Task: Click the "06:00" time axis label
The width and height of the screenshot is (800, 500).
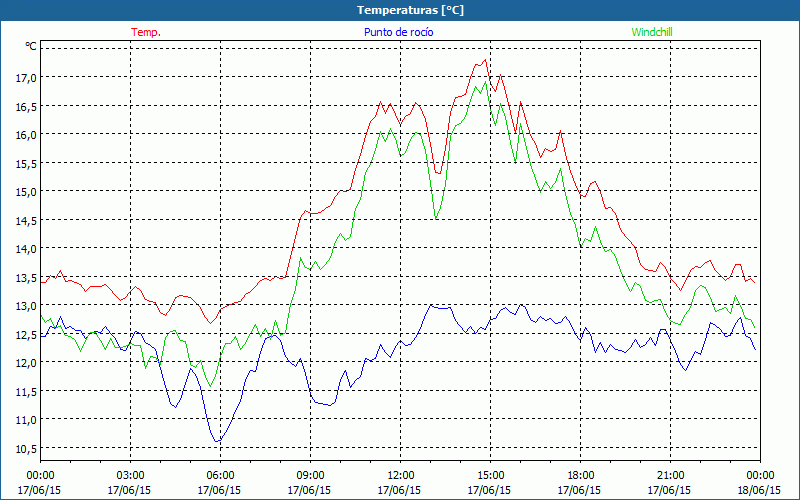Action: [x=220, y=476]
